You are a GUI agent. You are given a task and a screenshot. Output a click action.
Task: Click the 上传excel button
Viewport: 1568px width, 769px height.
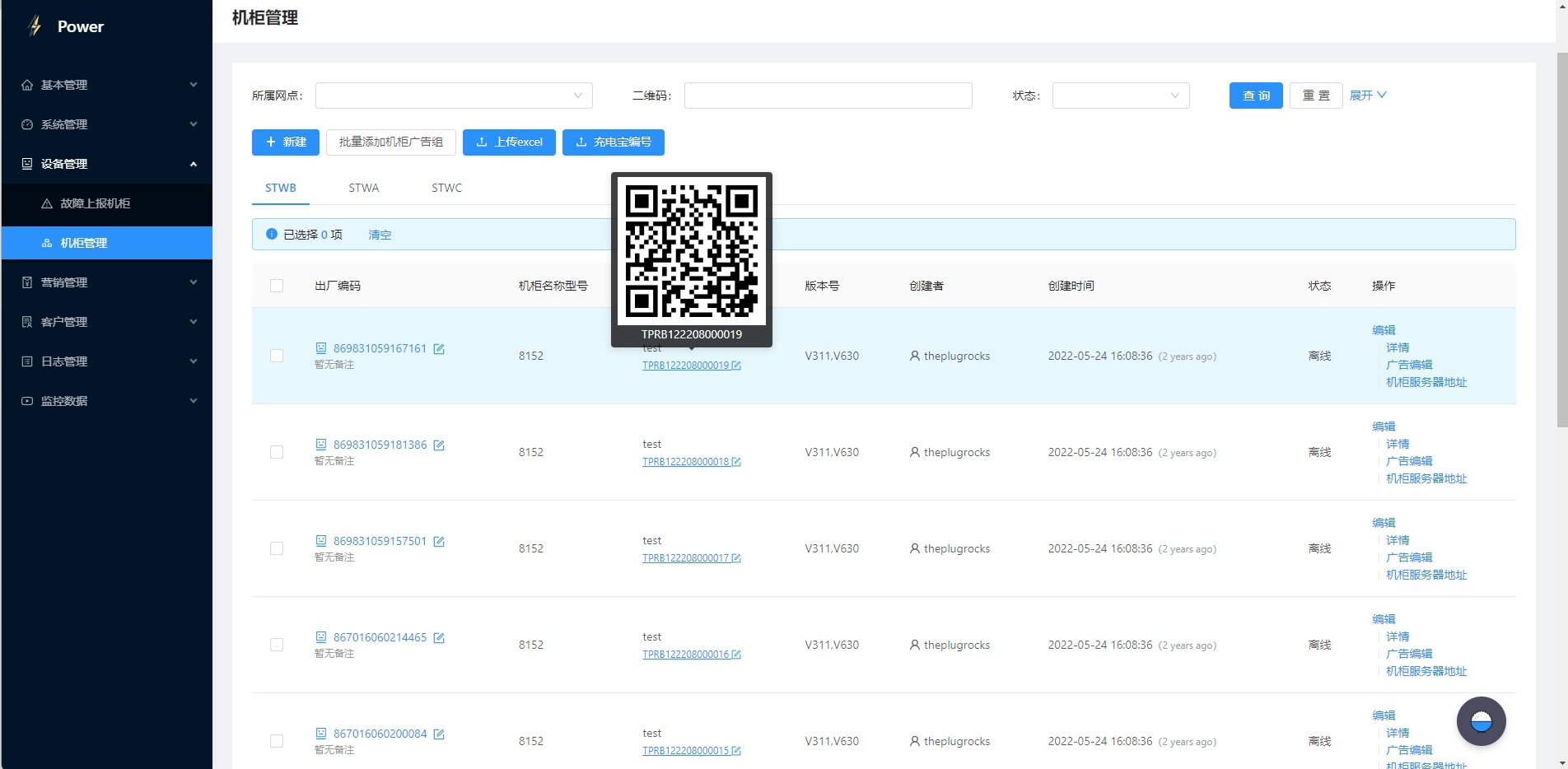coord(509,142)
